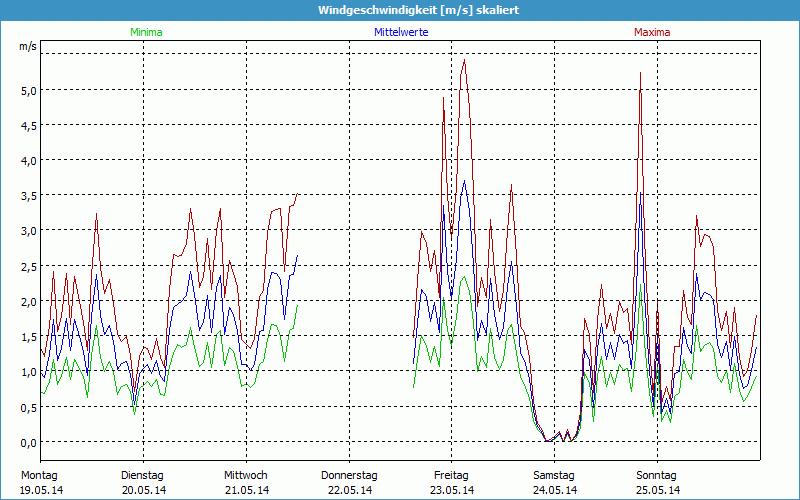Click the 1,0 y-axis tick label
The image size is (800, 500).
click(29, 372)
